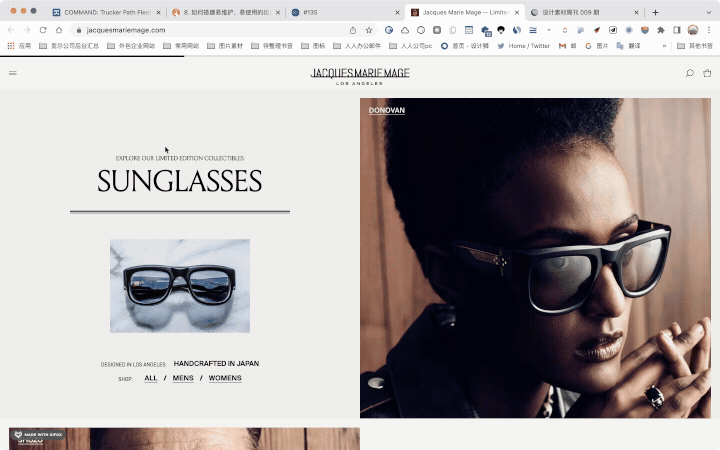720x450 pixels.
Task: Go back with the browser back arrow
Action: (11, 30)
